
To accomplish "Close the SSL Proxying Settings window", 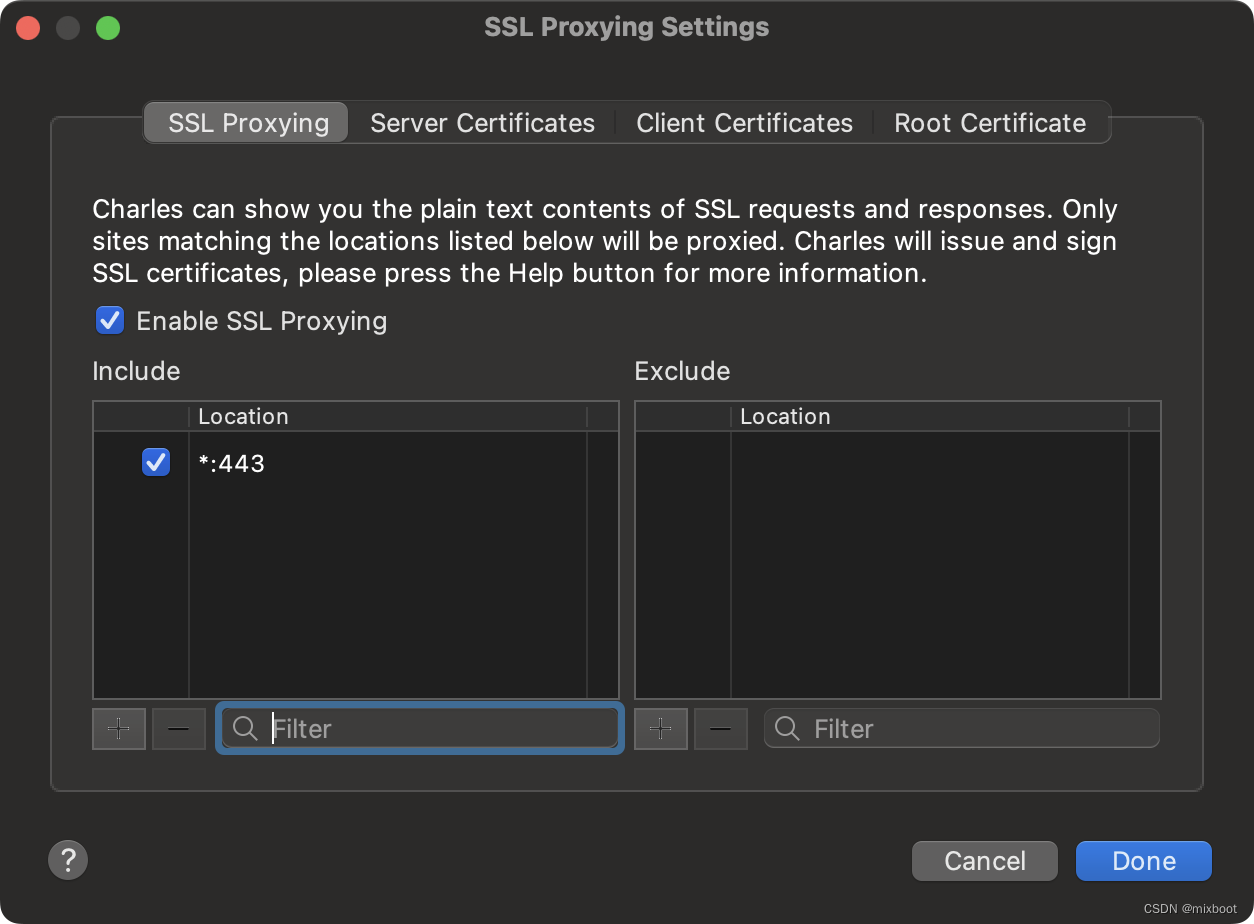I will pos(28,28).
